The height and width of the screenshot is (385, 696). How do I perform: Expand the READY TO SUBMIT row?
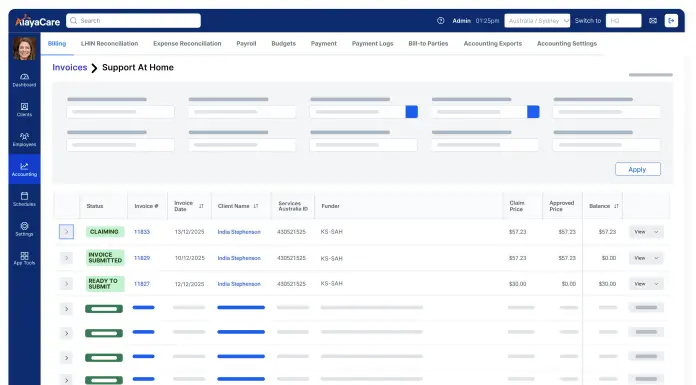pyautogui.click(x=66, y=283)
